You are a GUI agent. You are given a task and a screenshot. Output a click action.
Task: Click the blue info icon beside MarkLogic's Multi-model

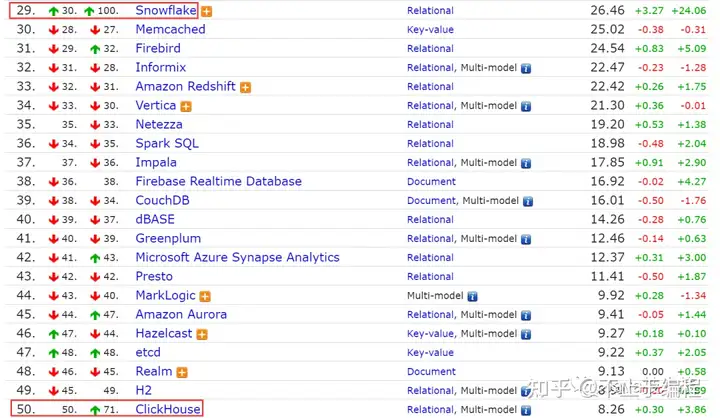point(472,296)
